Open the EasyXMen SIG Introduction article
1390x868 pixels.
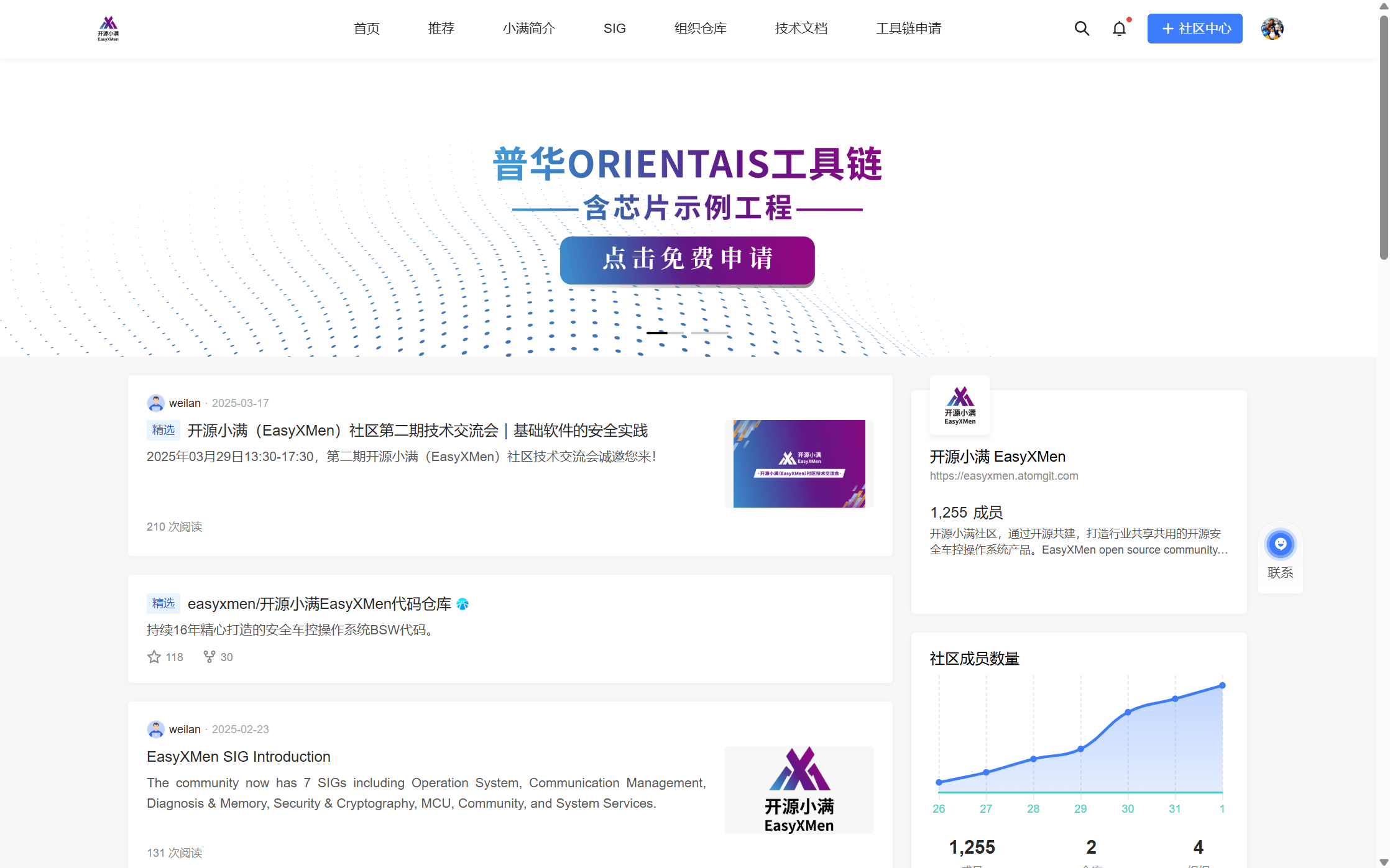click(x=239, y=757)
